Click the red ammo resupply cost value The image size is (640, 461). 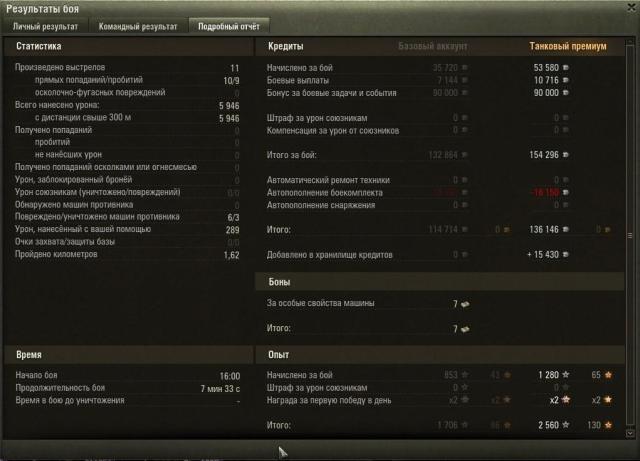(545, 192)
